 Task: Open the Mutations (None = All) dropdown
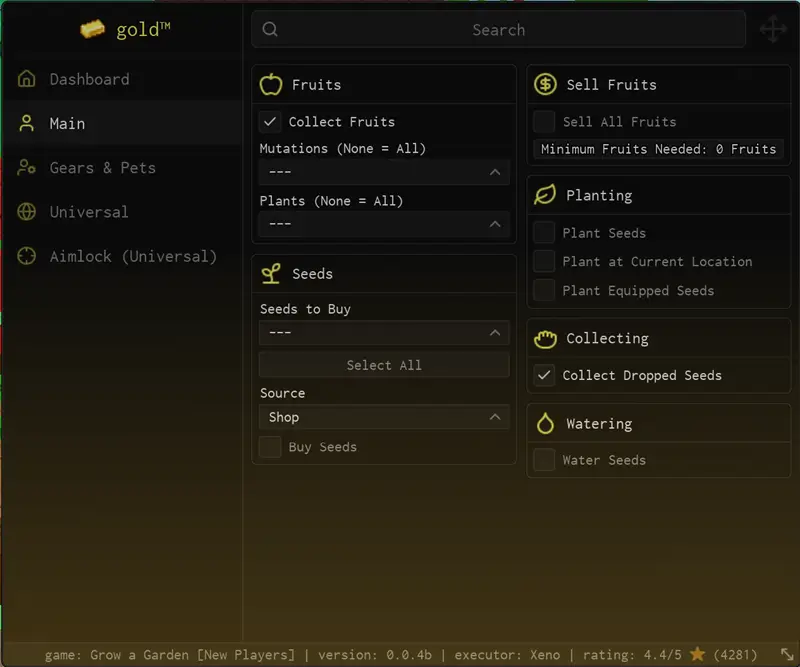[x=384, y=172]
